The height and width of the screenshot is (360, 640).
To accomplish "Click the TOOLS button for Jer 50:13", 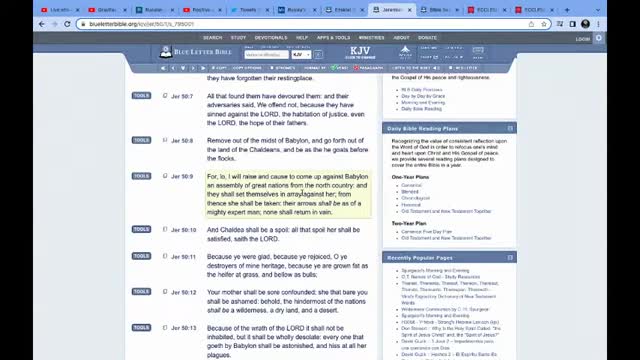I will point(141,327).
